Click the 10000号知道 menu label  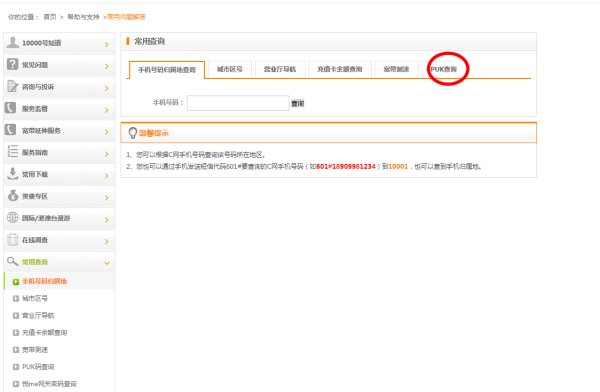41,43
